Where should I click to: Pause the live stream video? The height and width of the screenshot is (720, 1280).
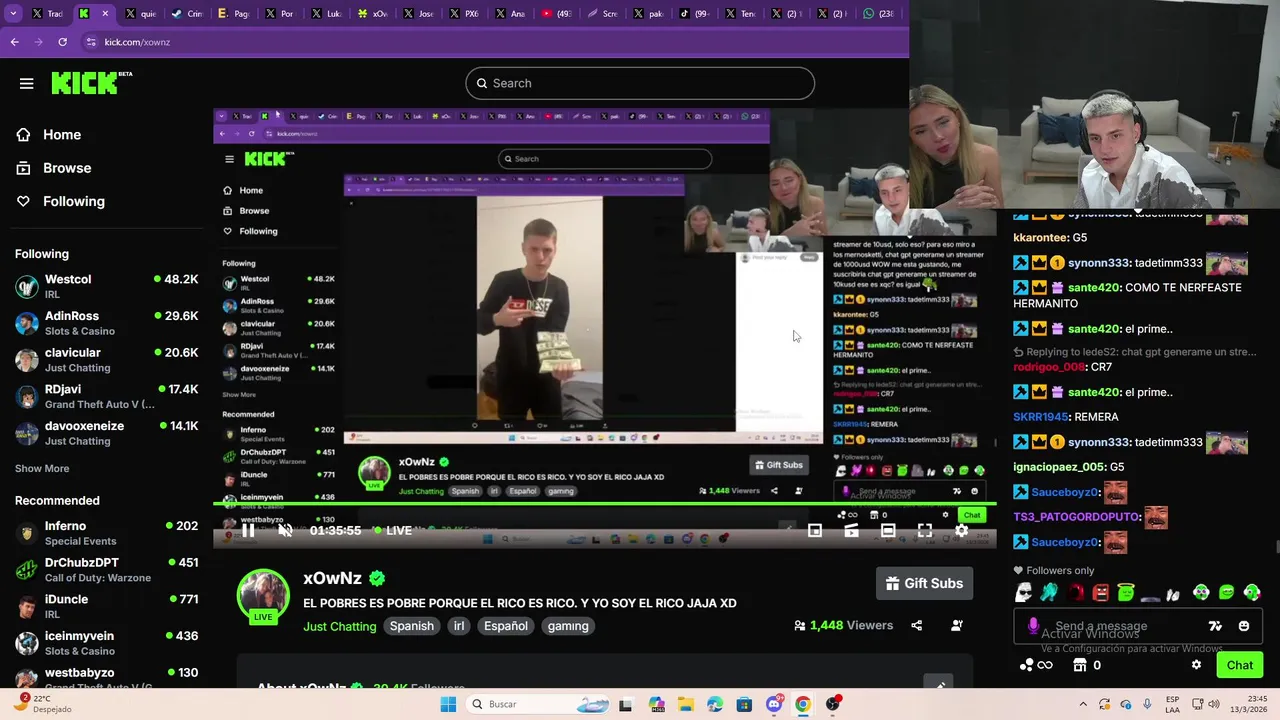pos(248,530)
